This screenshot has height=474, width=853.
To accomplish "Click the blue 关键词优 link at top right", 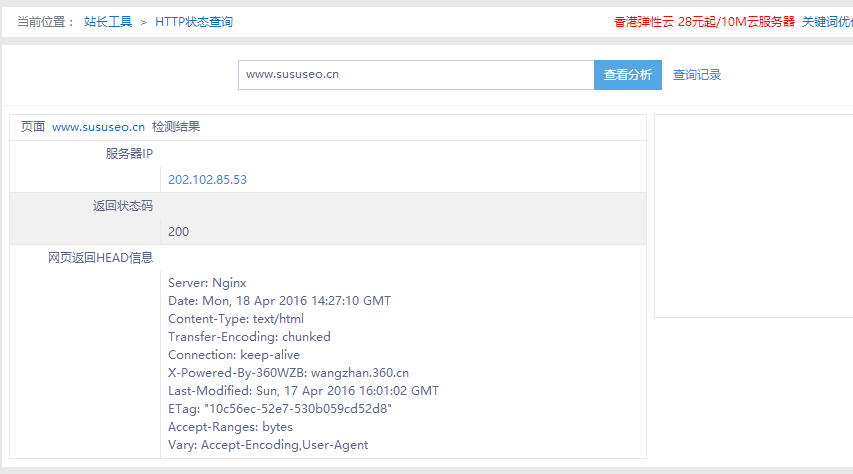I will pos(826,21).
